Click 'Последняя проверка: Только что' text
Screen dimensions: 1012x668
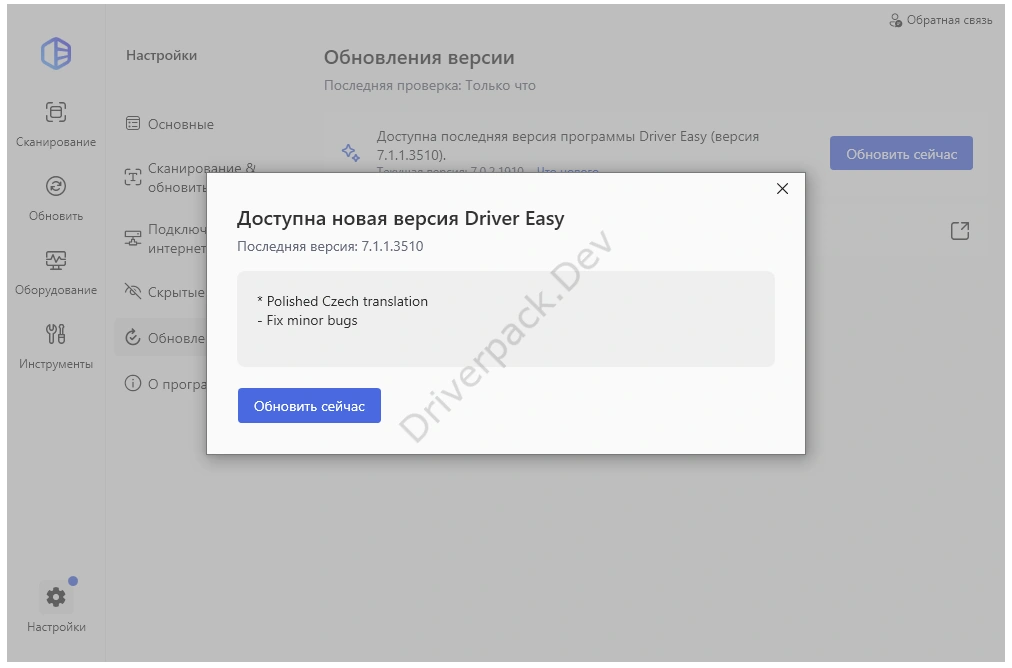(x=430, y=85)
